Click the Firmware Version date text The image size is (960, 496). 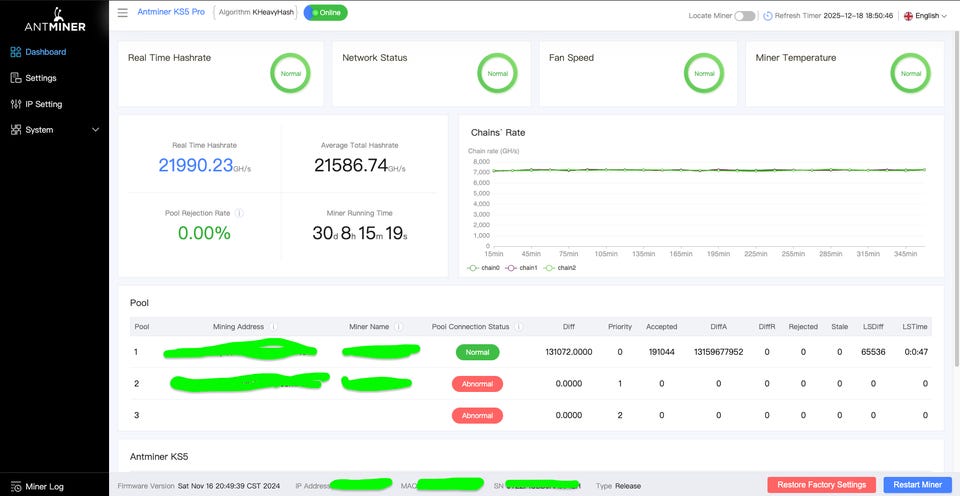point(228,486)
